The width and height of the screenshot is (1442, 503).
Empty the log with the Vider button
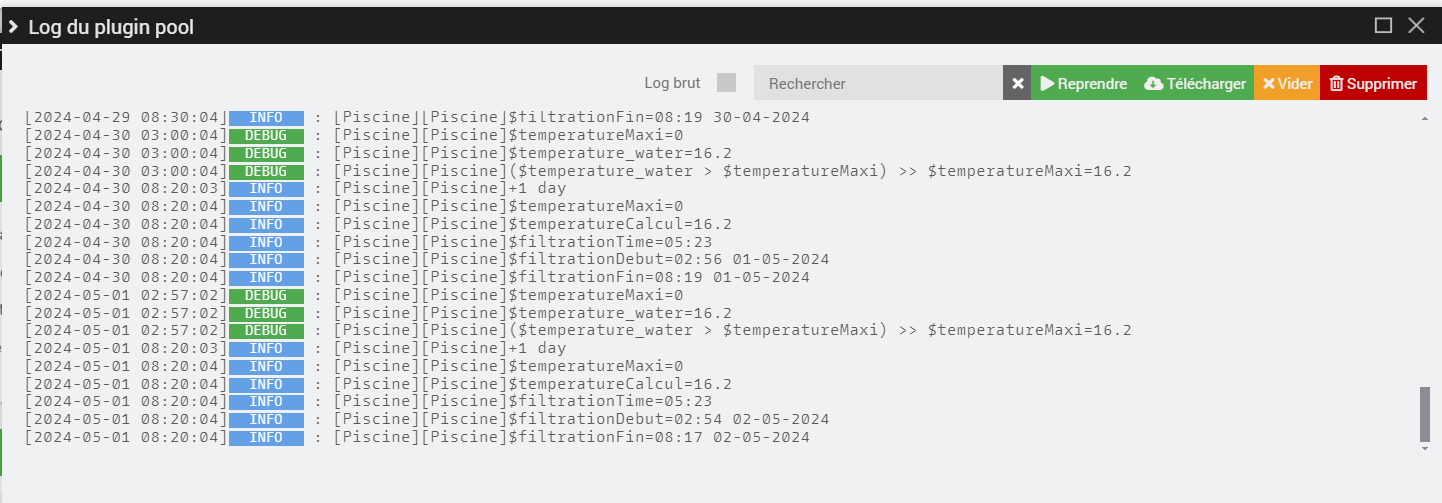tap(1287, 84)
